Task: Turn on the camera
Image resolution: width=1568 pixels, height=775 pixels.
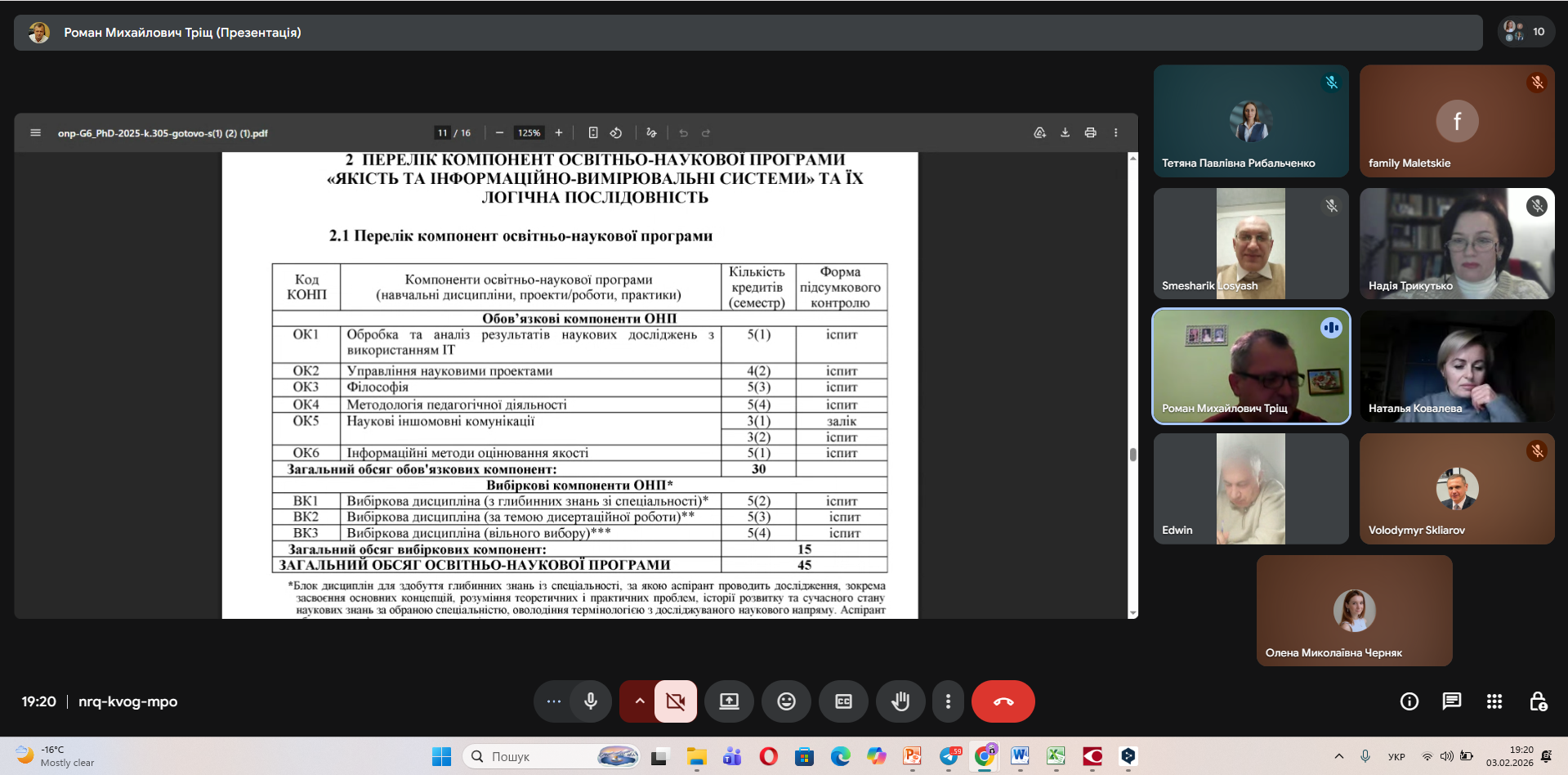Action: [x=675, y=701]
